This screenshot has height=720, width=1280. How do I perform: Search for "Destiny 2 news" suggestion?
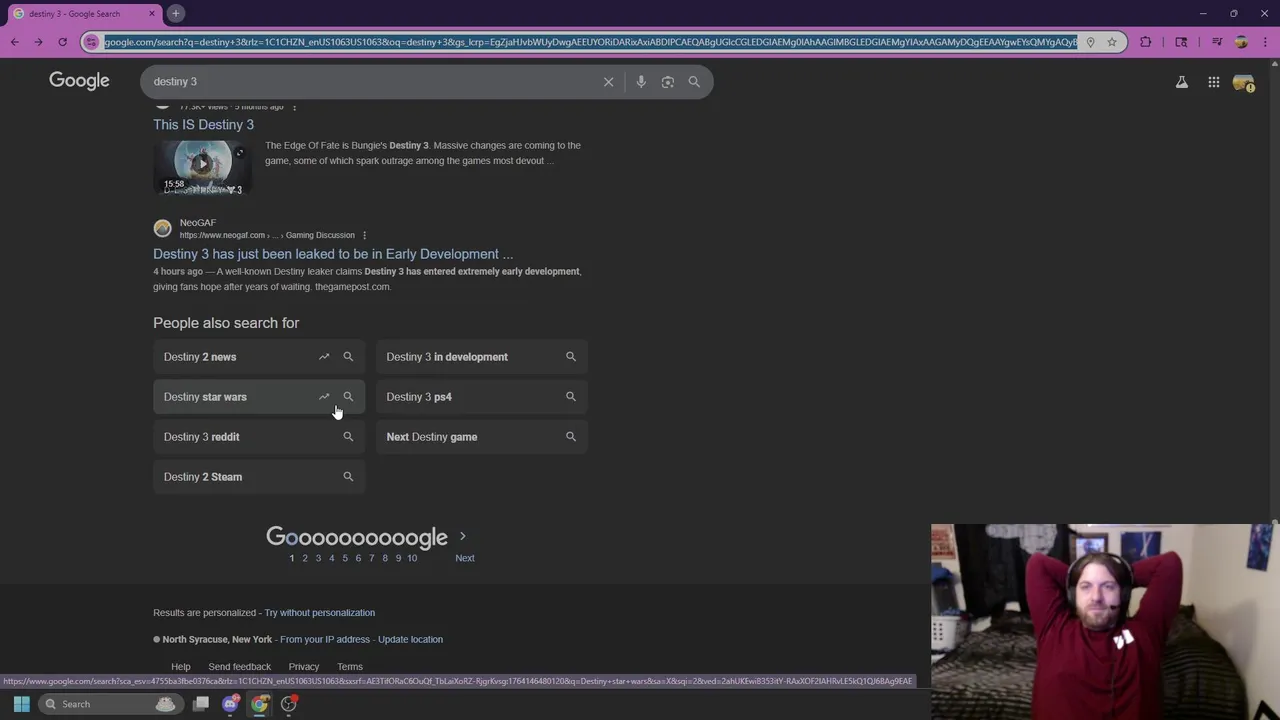coord(259,357)
